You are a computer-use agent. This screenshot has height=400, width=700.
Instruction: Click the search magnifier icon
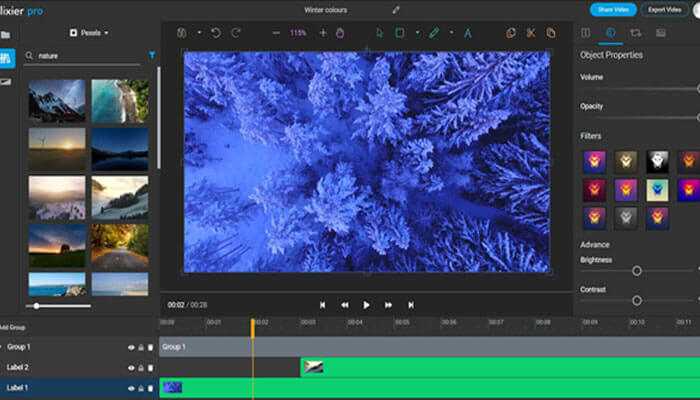pyautogui.click(x=29, y=56)
